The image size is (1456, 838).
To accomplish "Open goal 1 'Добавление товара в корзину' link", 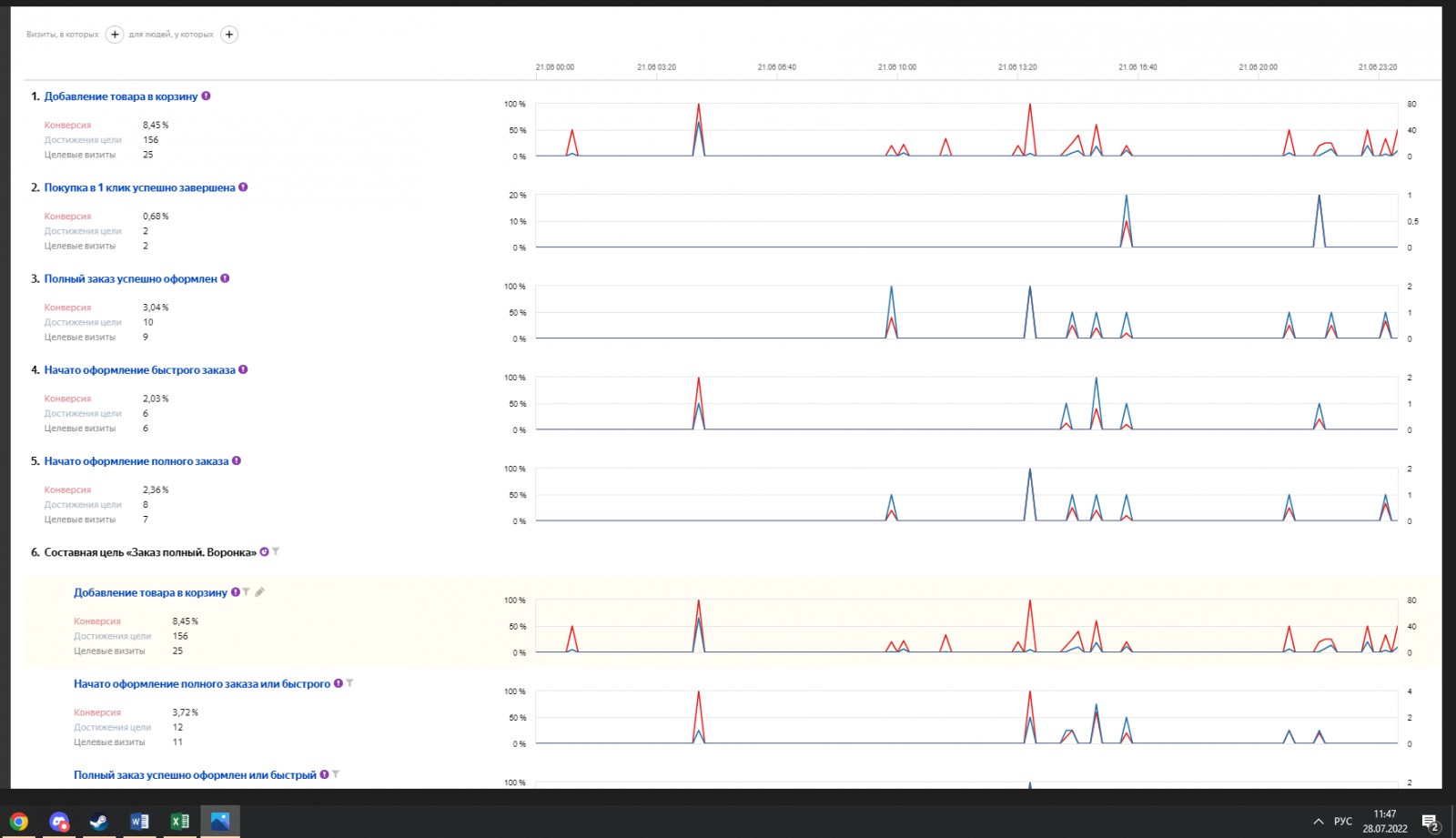I will [x=121, y=96].
